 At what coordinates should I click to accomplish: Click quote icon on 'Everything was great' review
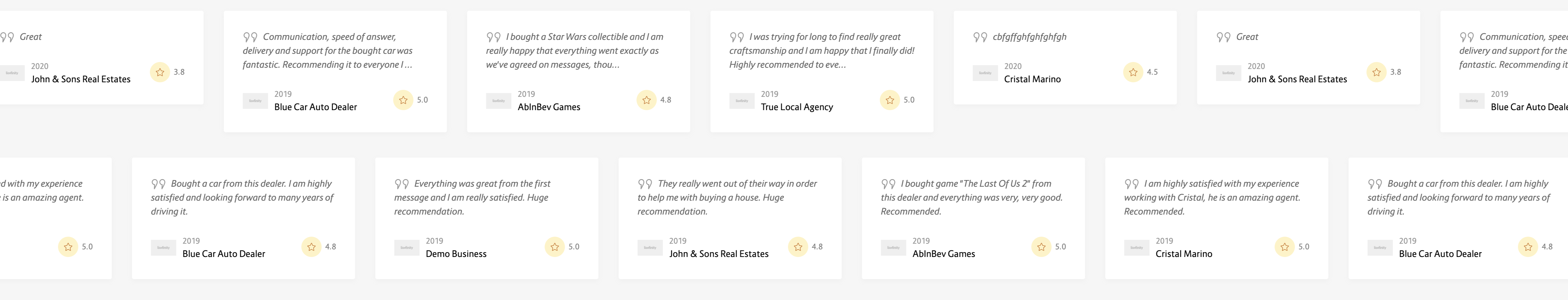401,184
